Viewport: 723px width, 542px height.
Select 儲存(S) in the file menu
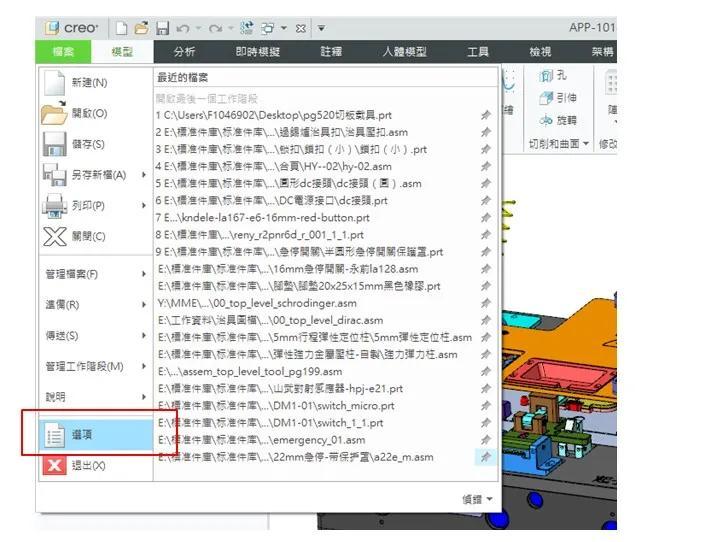95,144
